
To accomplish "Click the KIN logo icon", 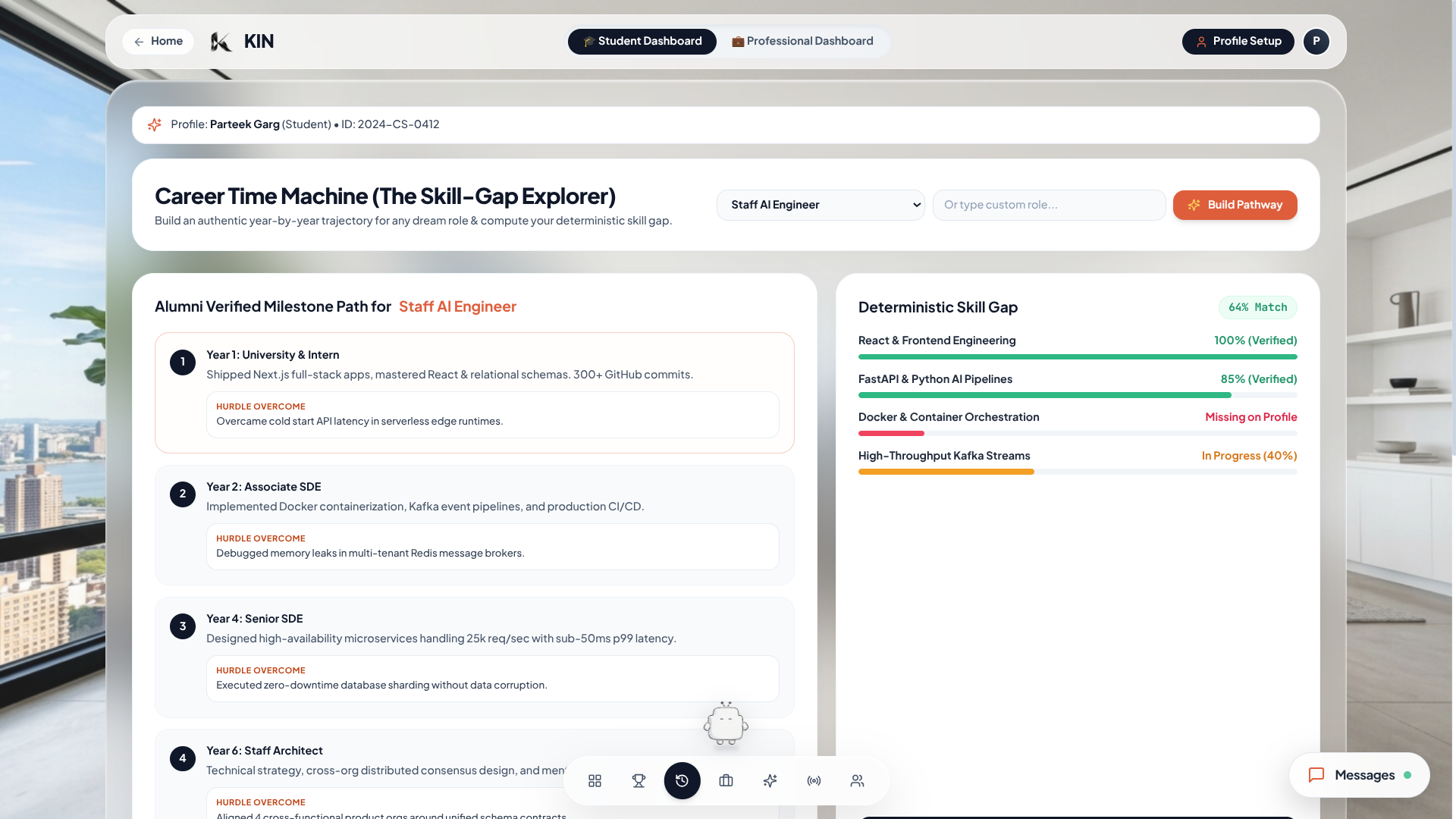I will point(221,42).
